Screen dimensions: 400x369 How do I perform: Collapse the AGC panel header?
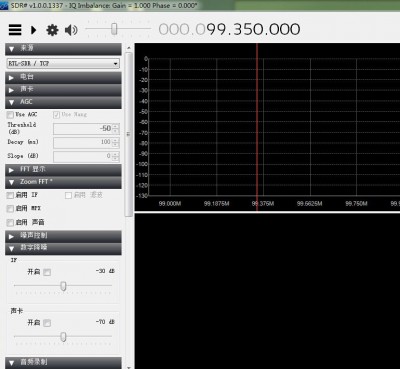pos(63,102)
